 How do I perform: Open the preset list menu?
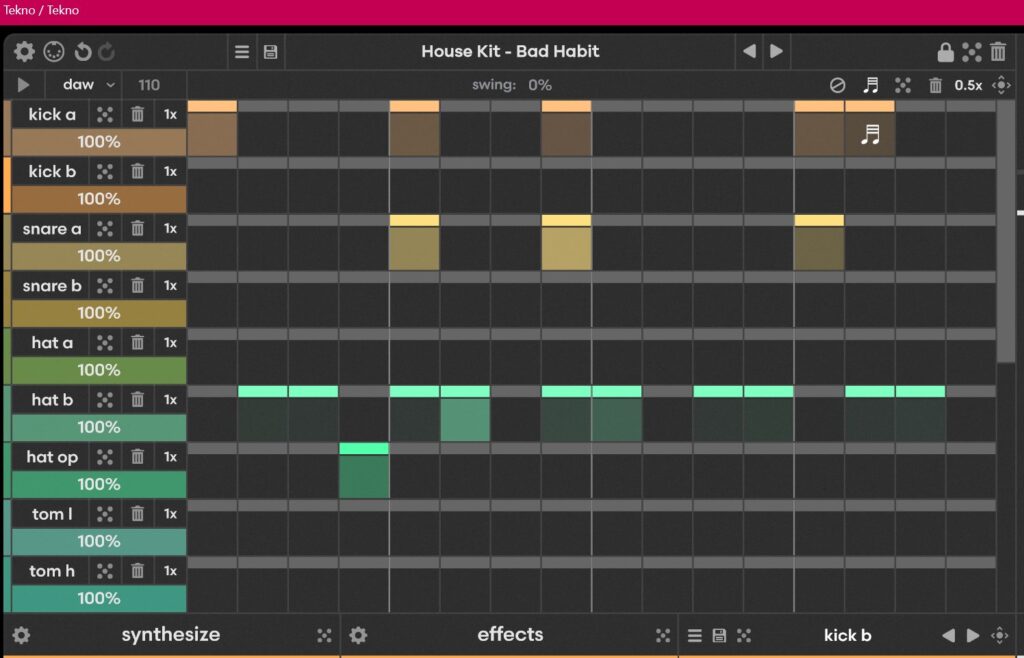tap(242, 52)
